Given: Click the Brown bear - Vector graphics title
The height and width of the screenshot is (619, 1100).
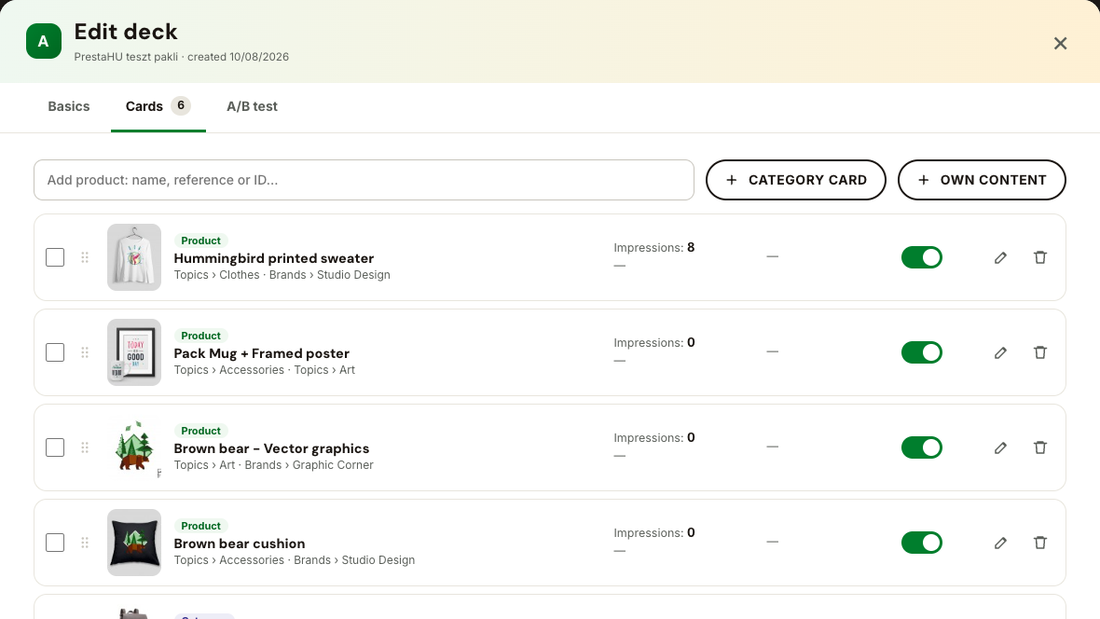Looking at the screenshot, I should pyautogui.click(x=271, y=448).
